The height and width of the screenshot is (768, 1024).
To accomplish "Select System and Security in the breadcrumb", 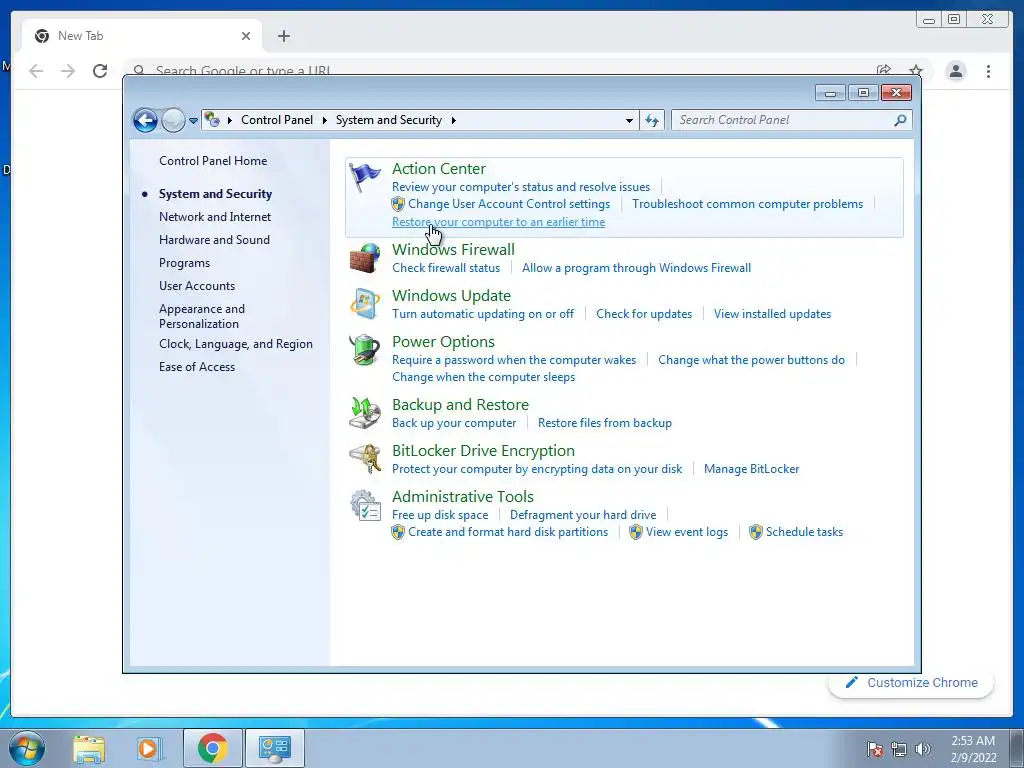I will tap(389, 120).
